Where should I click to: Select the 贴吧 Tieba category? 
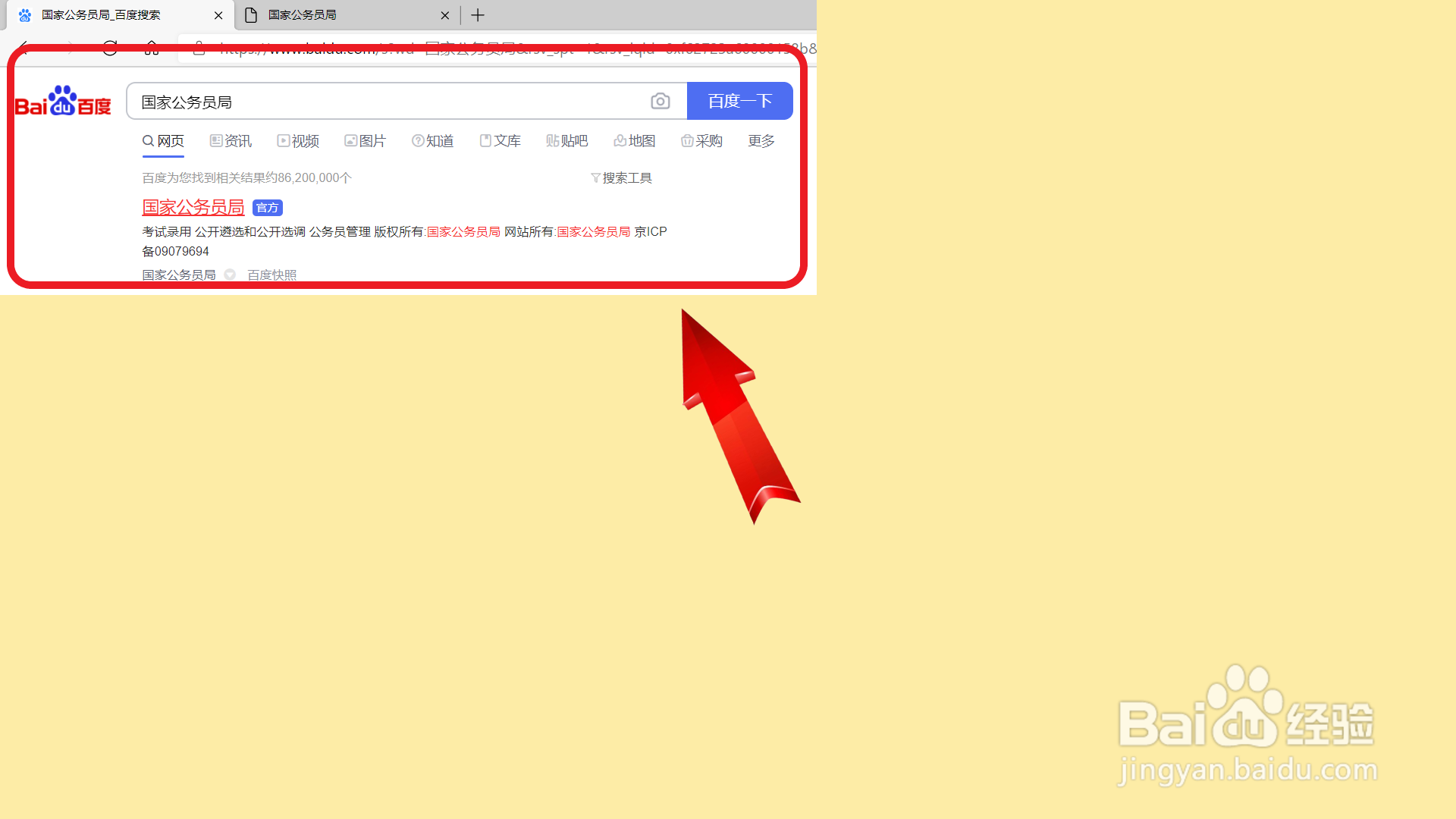coord(567,140)
